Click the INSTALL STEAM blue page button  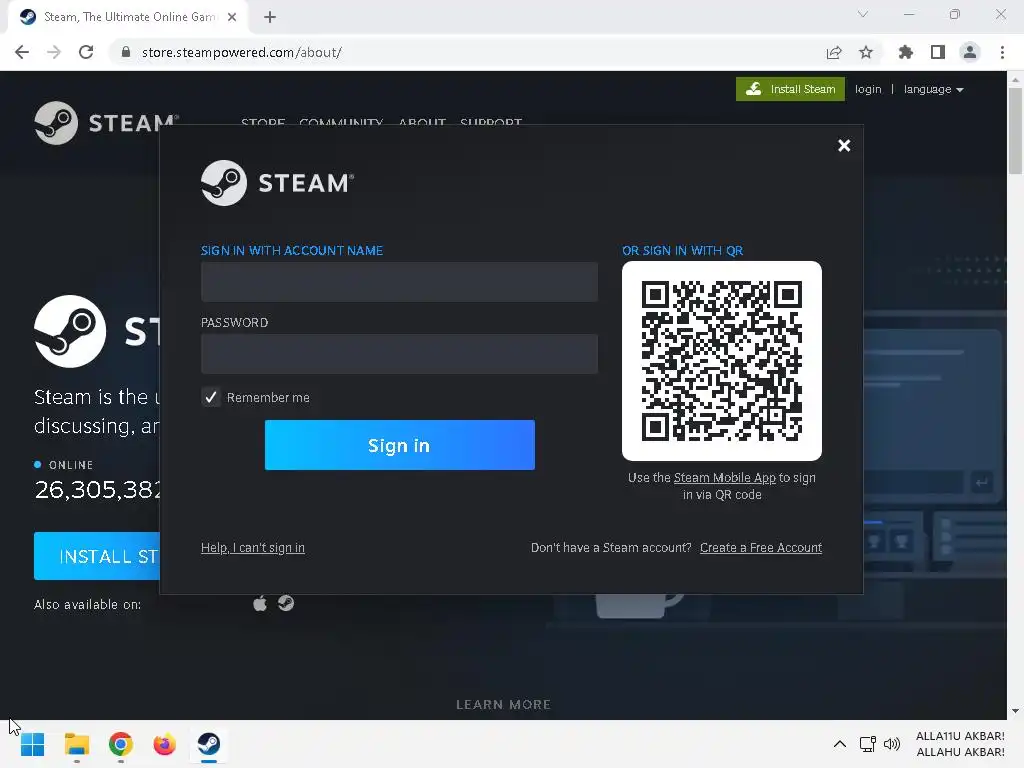[x=97, y=556]
